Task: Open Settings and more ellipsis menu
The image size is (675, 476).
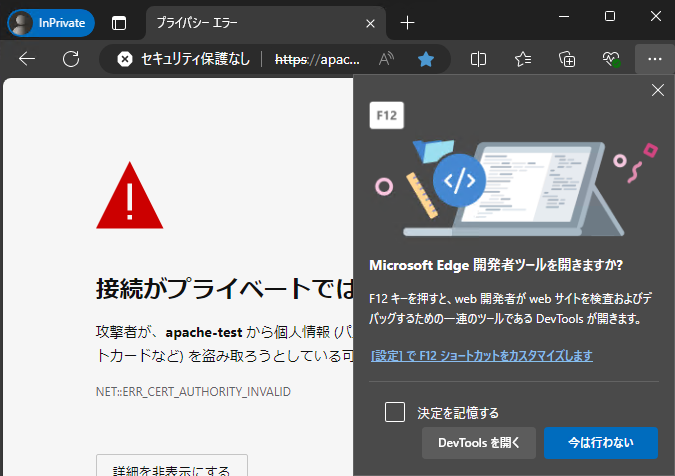Action: tap(655, 59)
